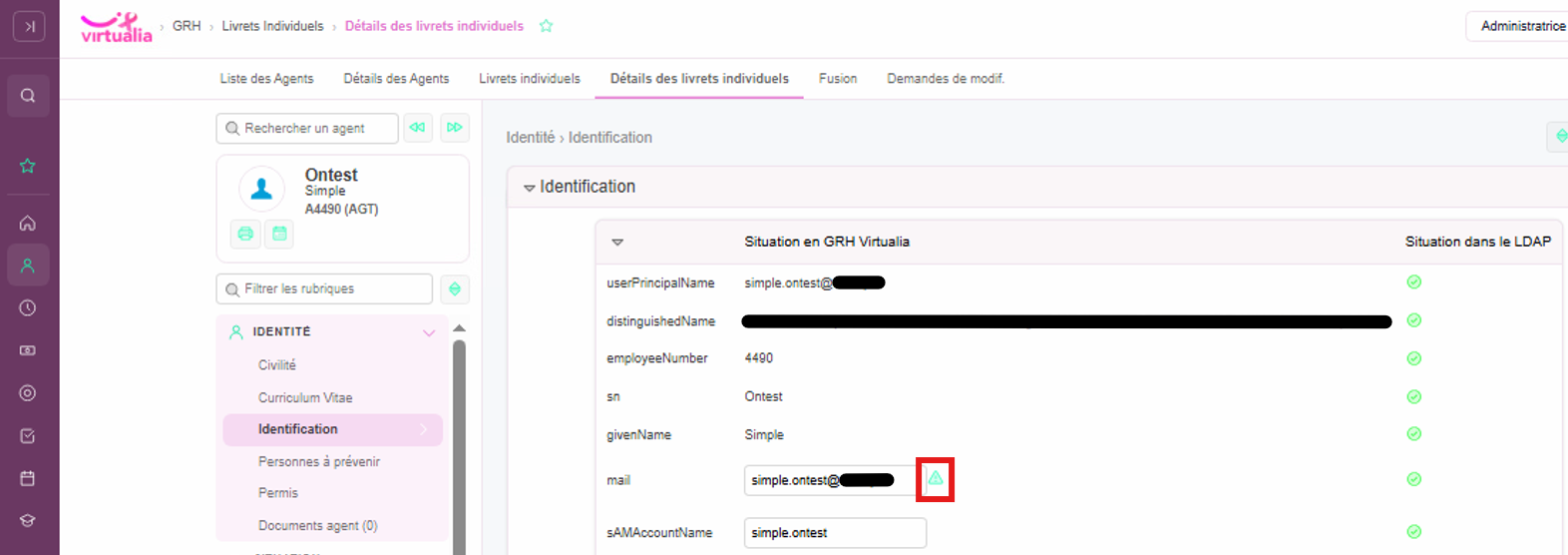Click arrow beside Identification menu item
Screen dimensions: 1568x555
[424, 429]
